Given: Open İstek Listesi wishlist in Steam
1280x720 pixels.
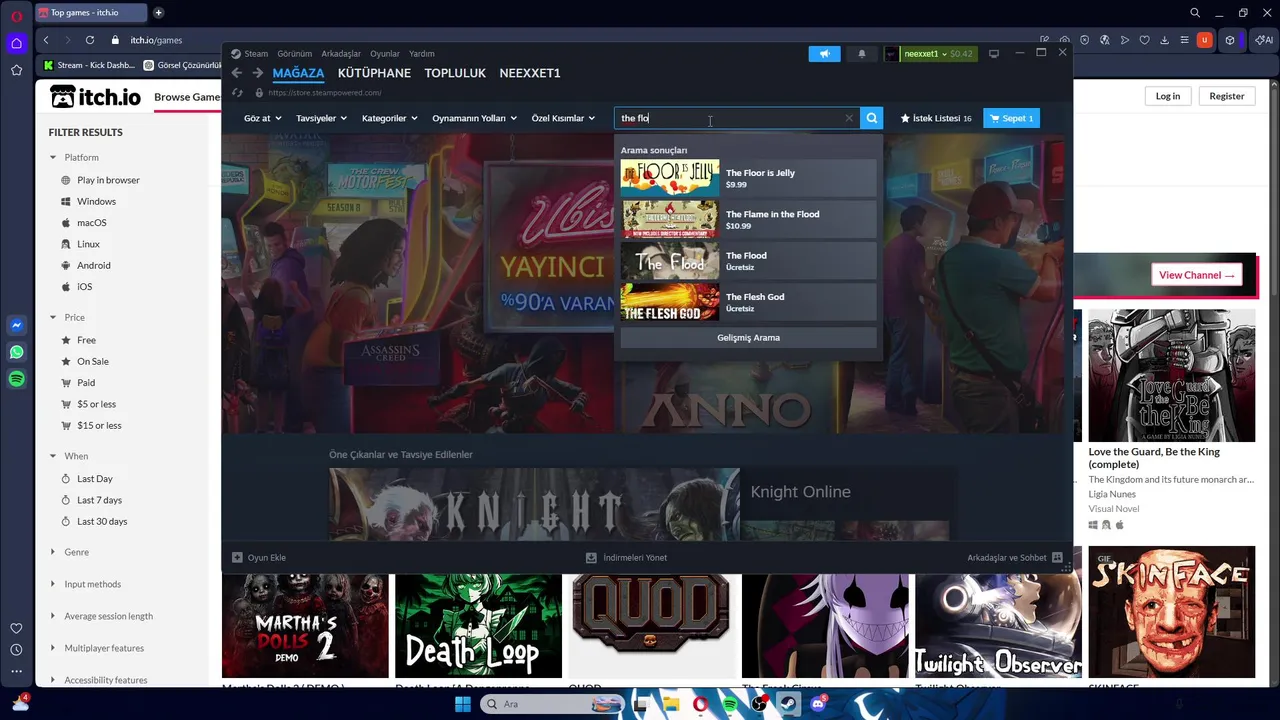Looking at the screenshot, I should [936, 118].
